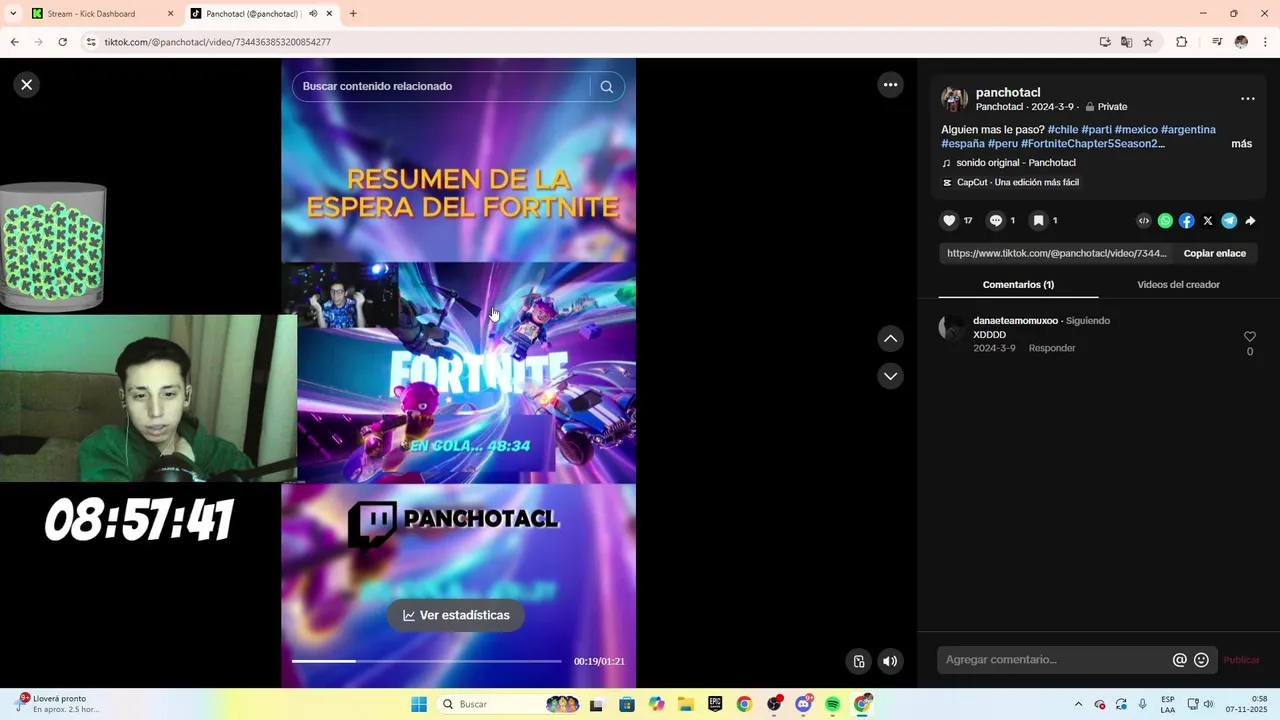Go to the next video with the down arrow

890,376
